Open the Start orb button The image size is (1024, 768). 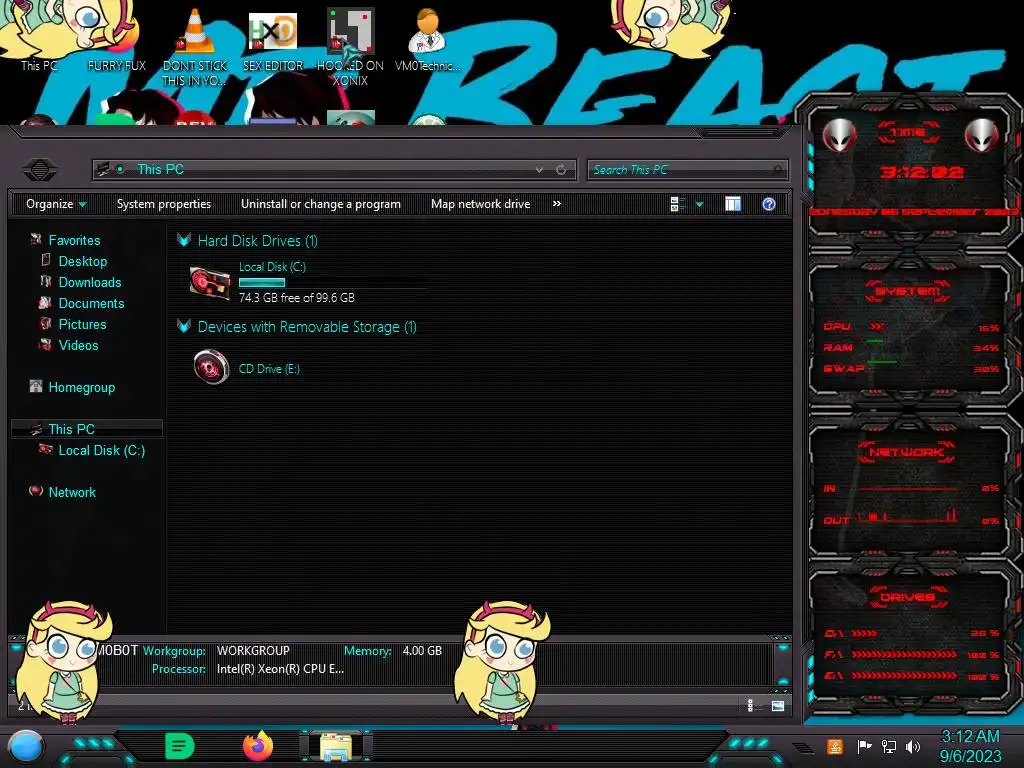[x=25, y=746]
